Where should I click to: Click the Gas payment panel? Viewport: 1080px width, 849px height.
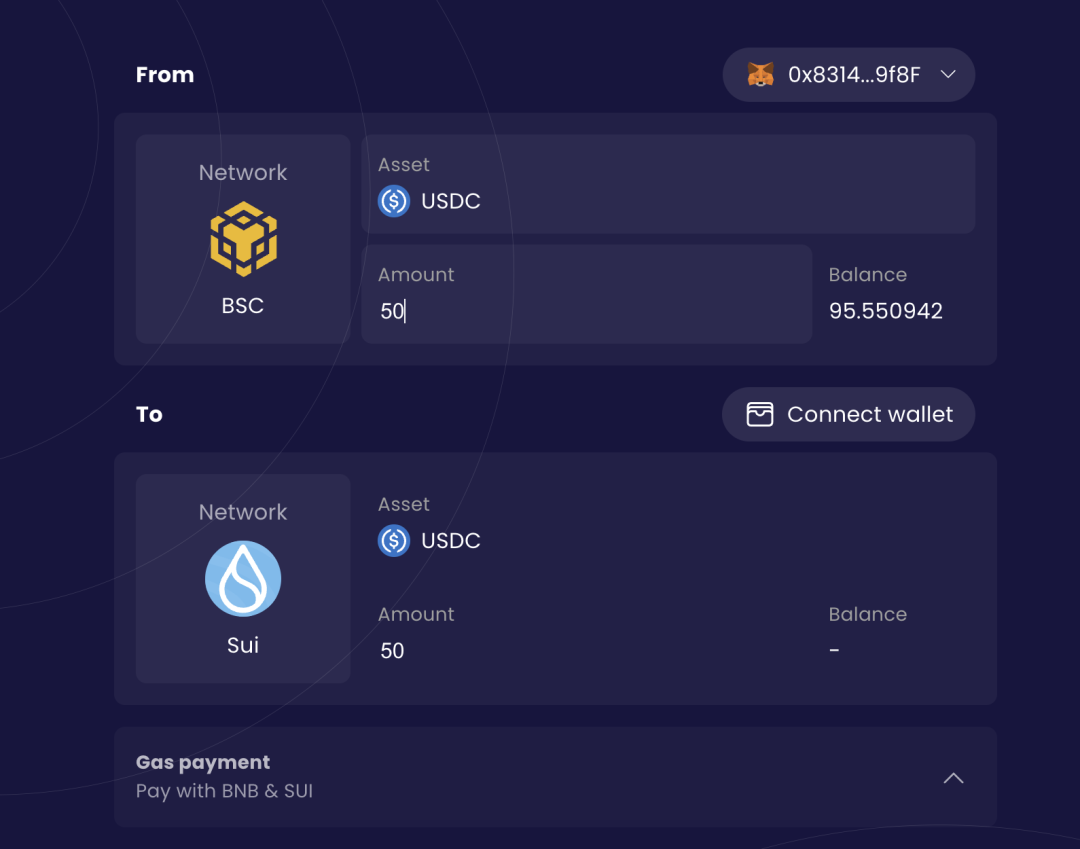556,777
